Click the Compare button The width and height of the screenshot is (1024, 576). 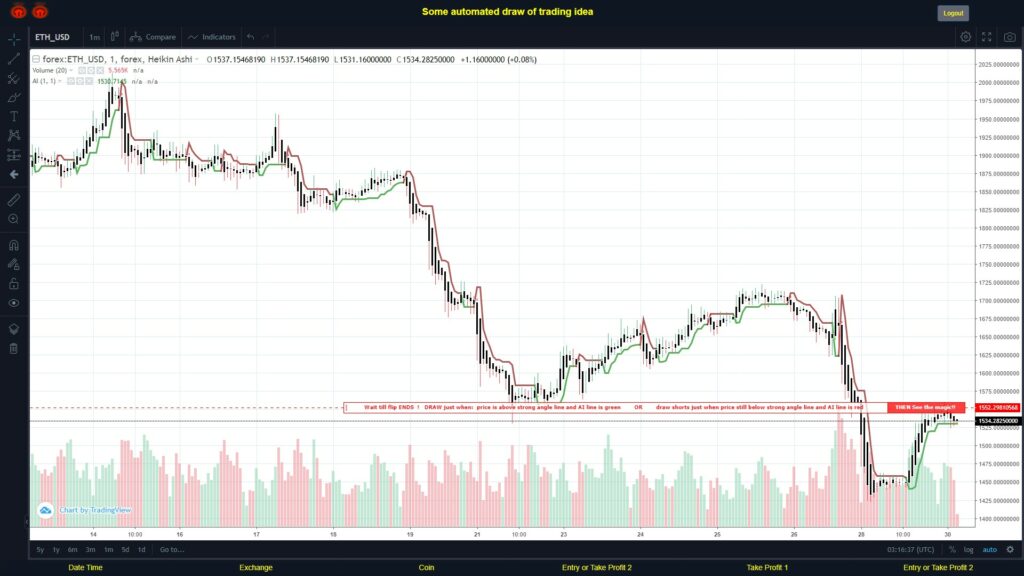click(x=153, y=37)
